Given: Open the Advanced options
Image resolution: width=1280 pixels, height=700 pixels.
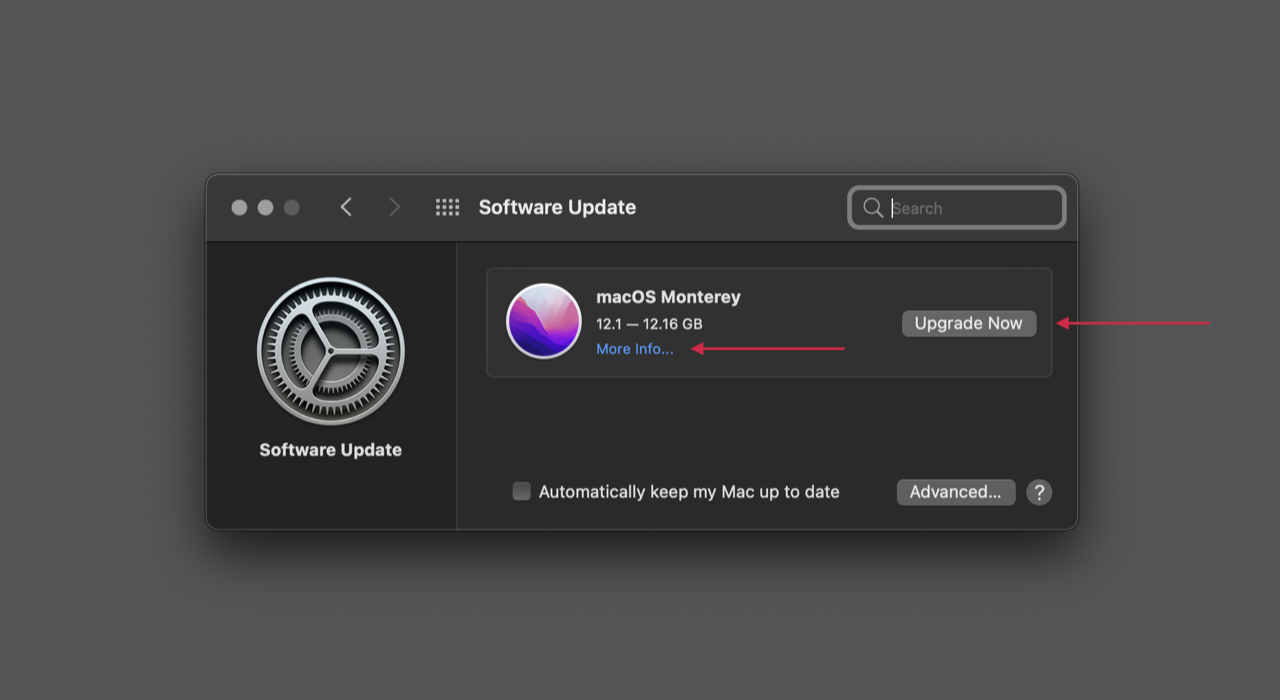Looking at the screenshot, I should coord(956,492).
